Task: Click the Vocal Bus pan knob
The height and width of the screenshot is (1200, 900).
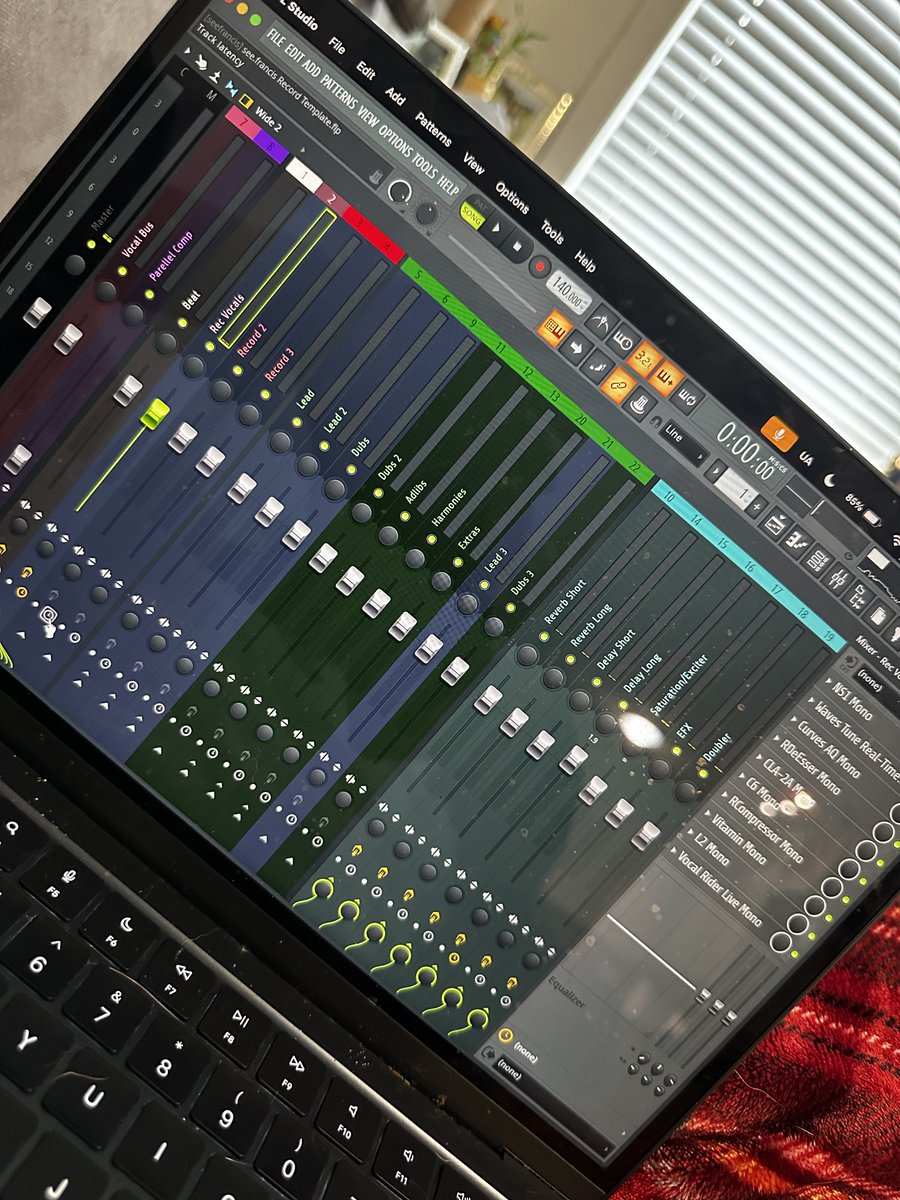Action: click(x=106, y=291)
